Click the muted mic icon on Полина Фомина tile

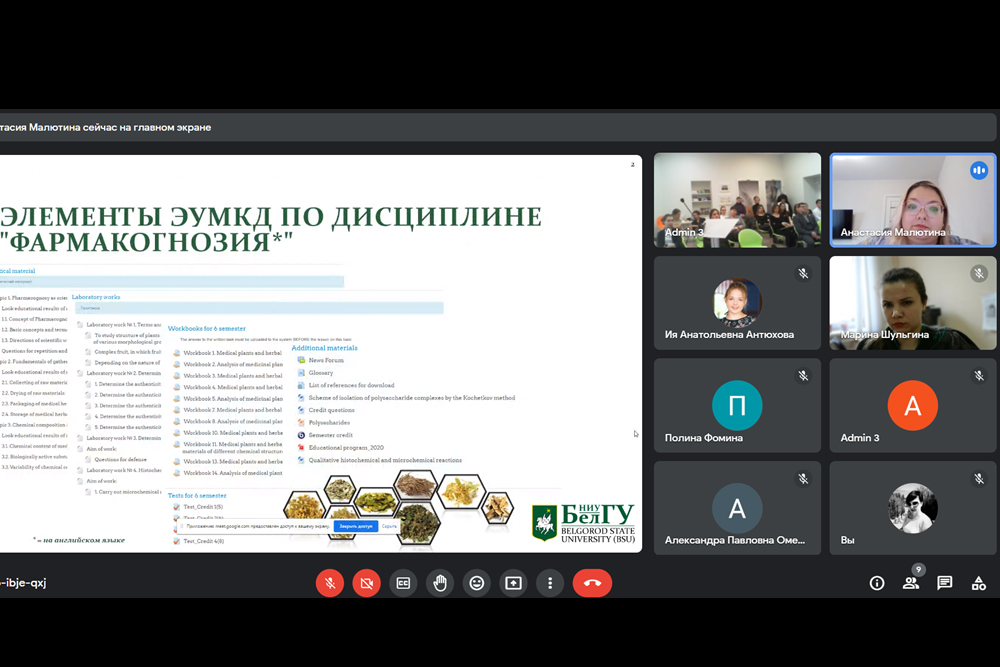pos(804,376)
